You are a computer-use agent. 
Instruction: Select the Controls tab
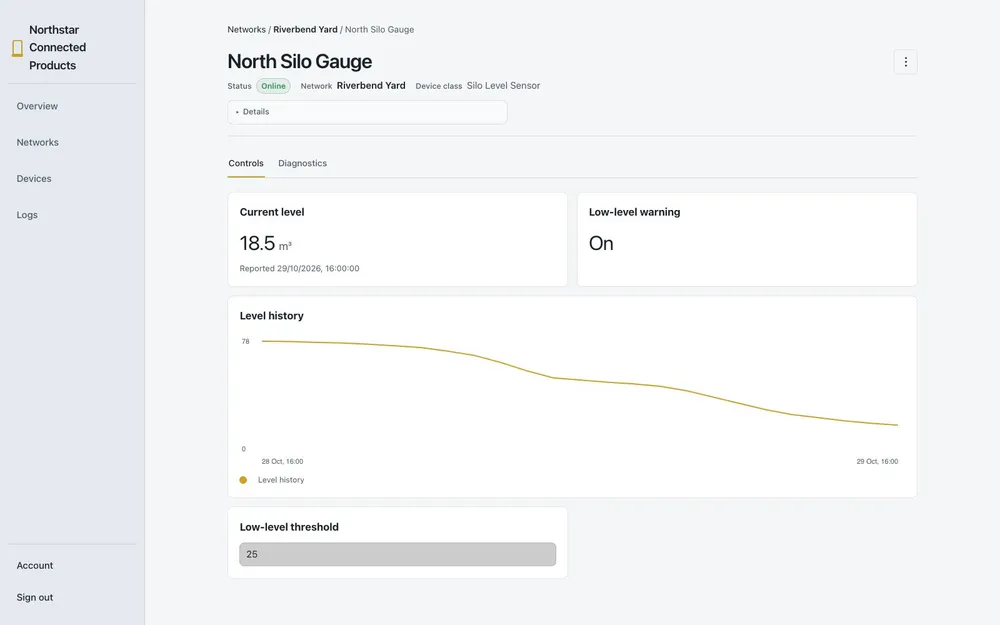coord(246,163)
